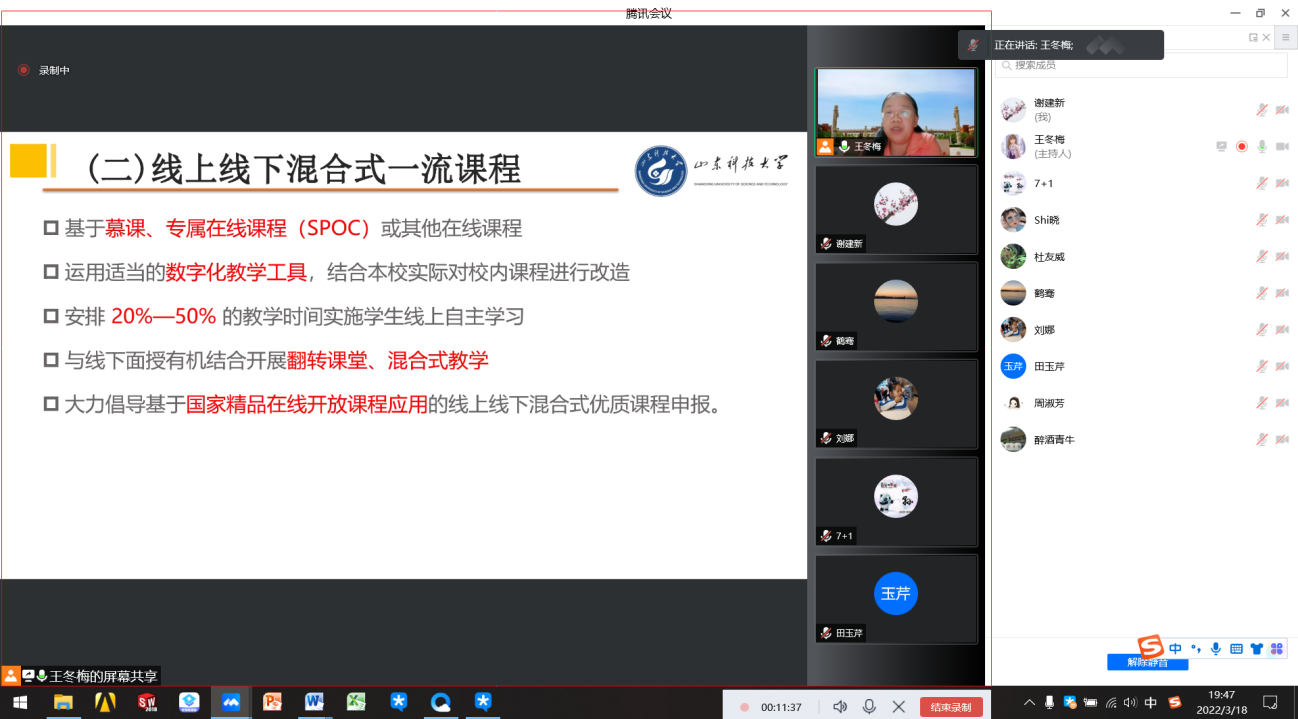1298x719 pixels.
Task: Pop out the members panel window
Action: (x=1253, y=37)
